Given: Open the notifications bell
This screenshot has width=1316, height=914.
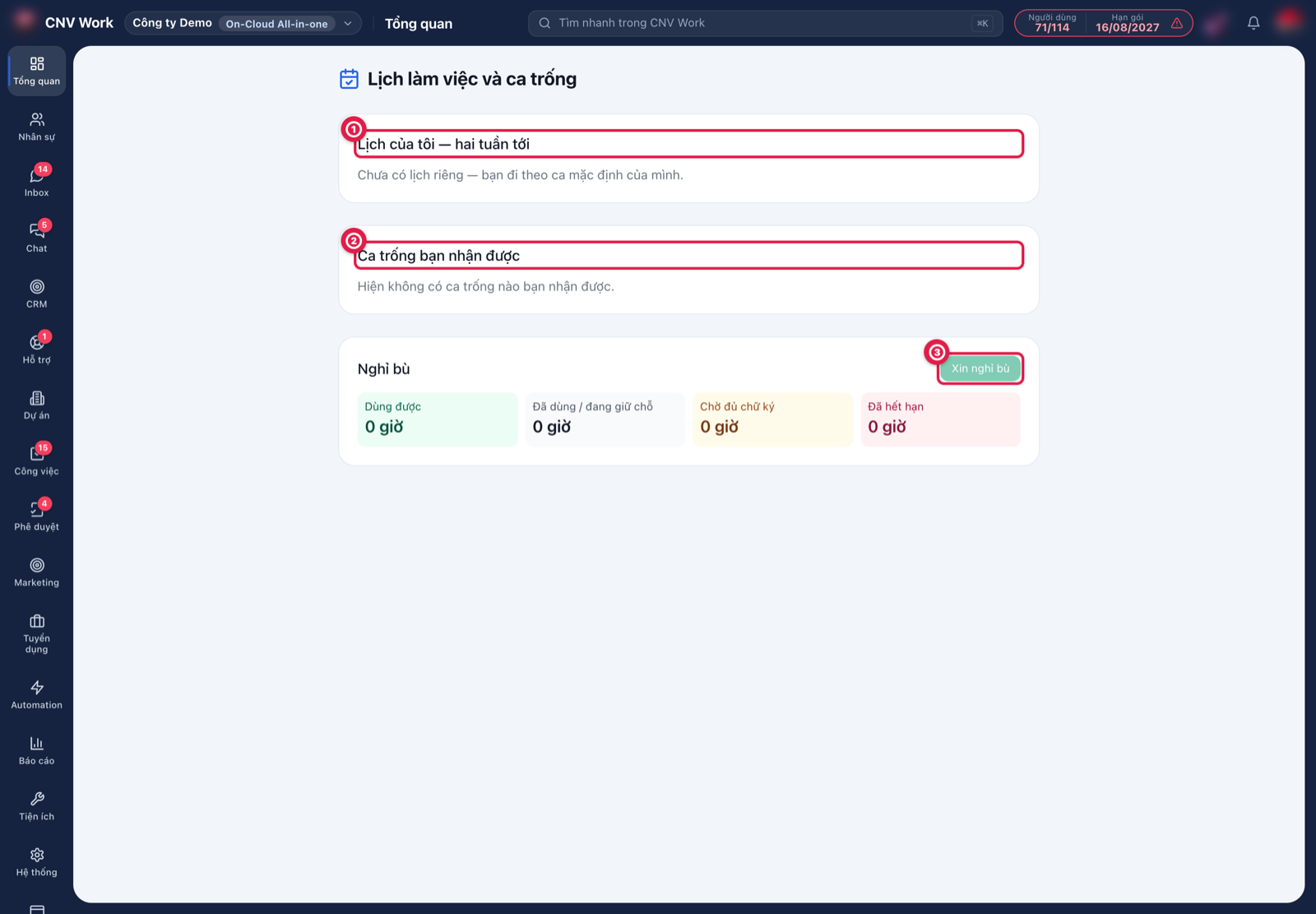Looking at the screenshot, I should (x=1253, y=23).
